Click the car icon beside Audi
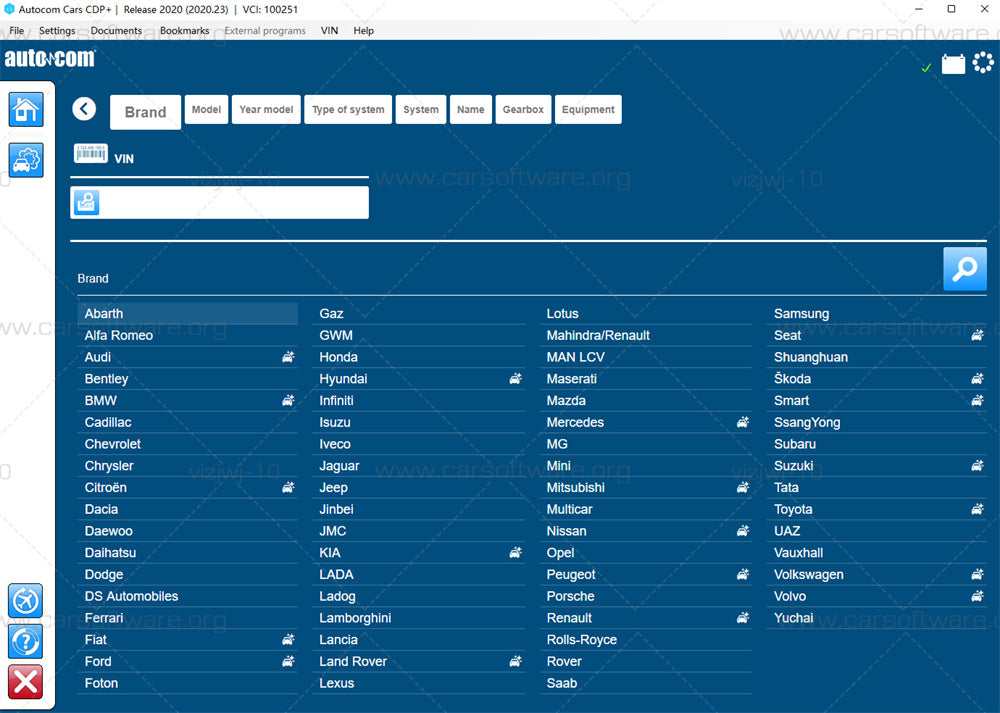Screen dimensions: 1000x713 pyautogui.click(x=288, y=357)
